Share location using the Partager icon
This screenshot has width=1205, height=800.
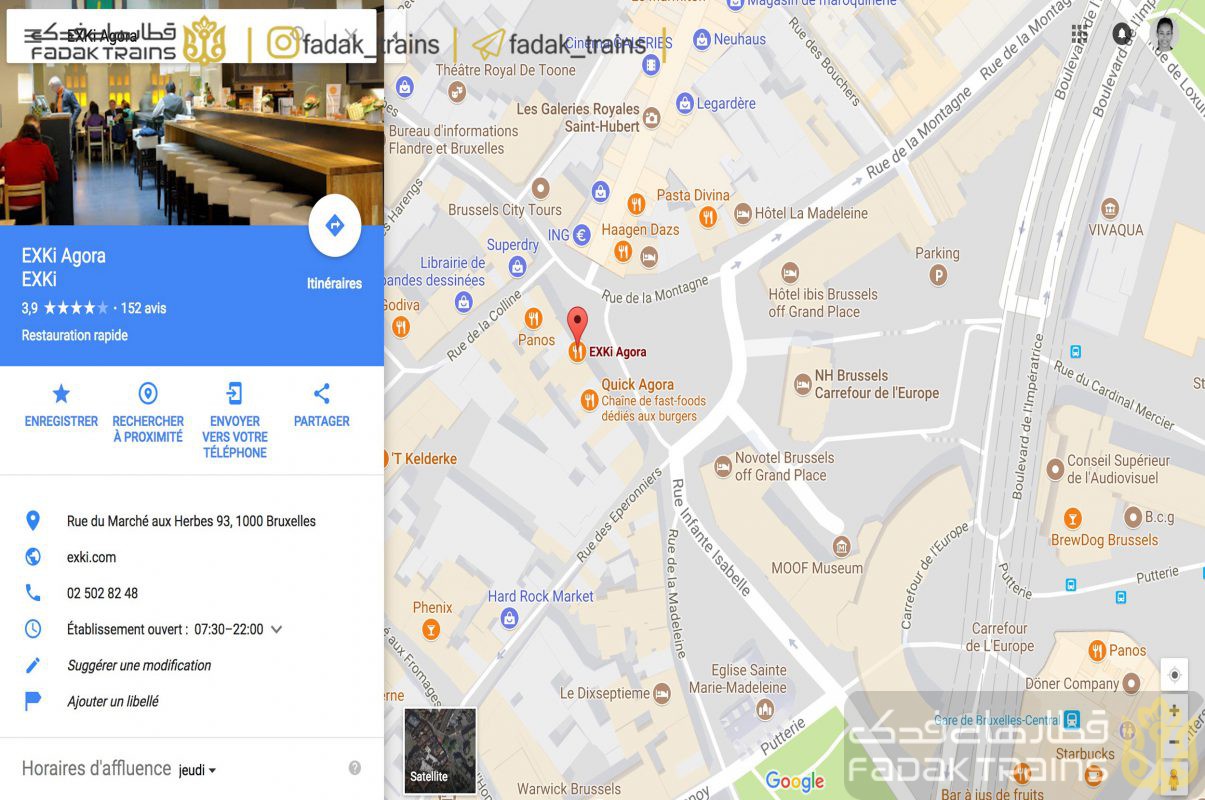pyautogui.click(x=321, y=394)
